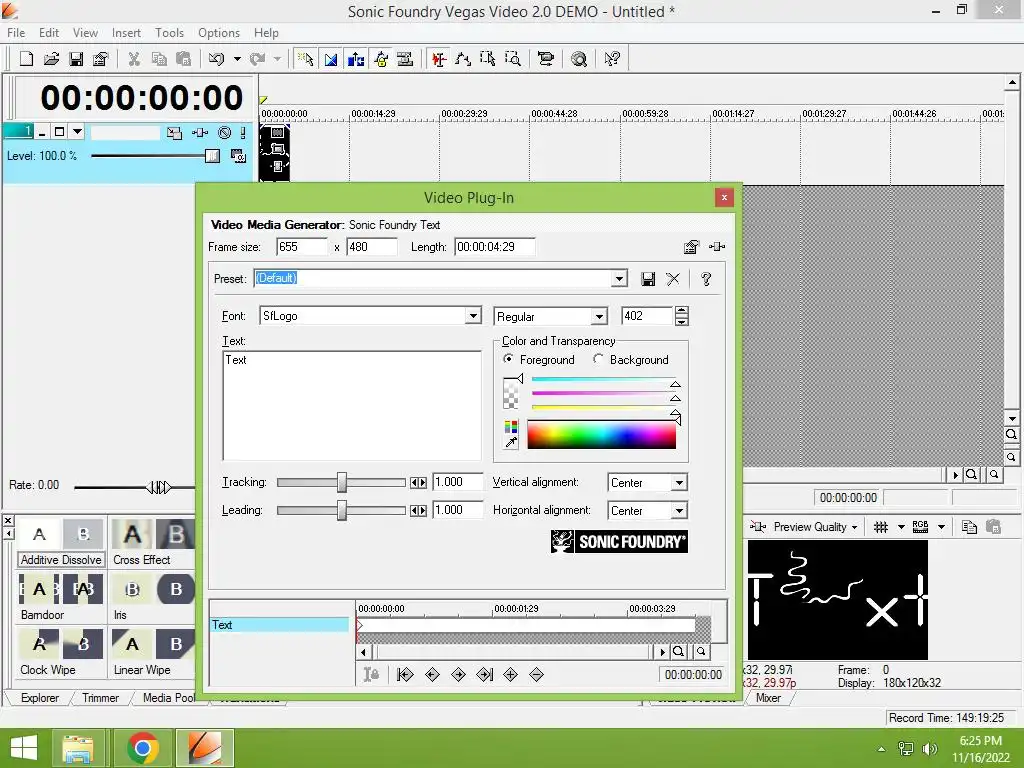This screenshot has width=1024, height=768.
Task: Click the Open project folder icon
Action: (51, 59)
